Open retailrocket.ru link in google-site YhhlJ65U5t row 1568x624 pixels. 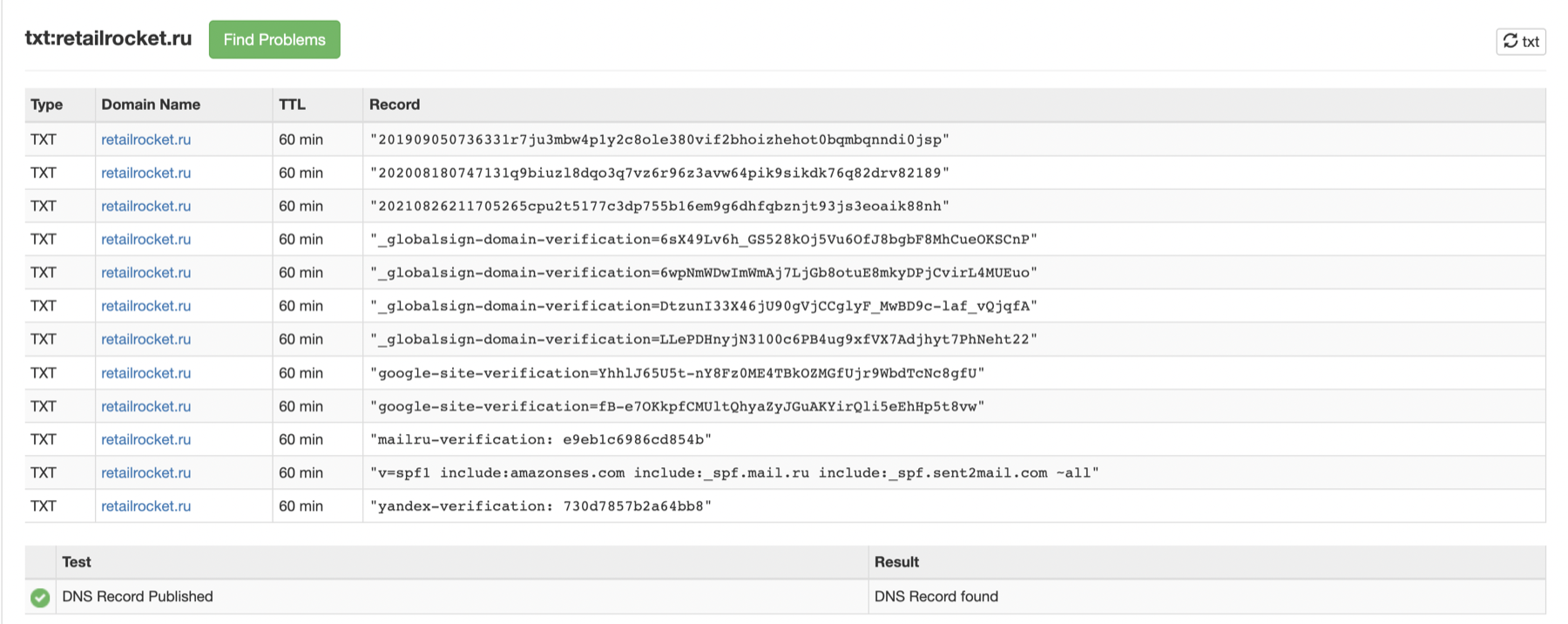click(145, 373)
